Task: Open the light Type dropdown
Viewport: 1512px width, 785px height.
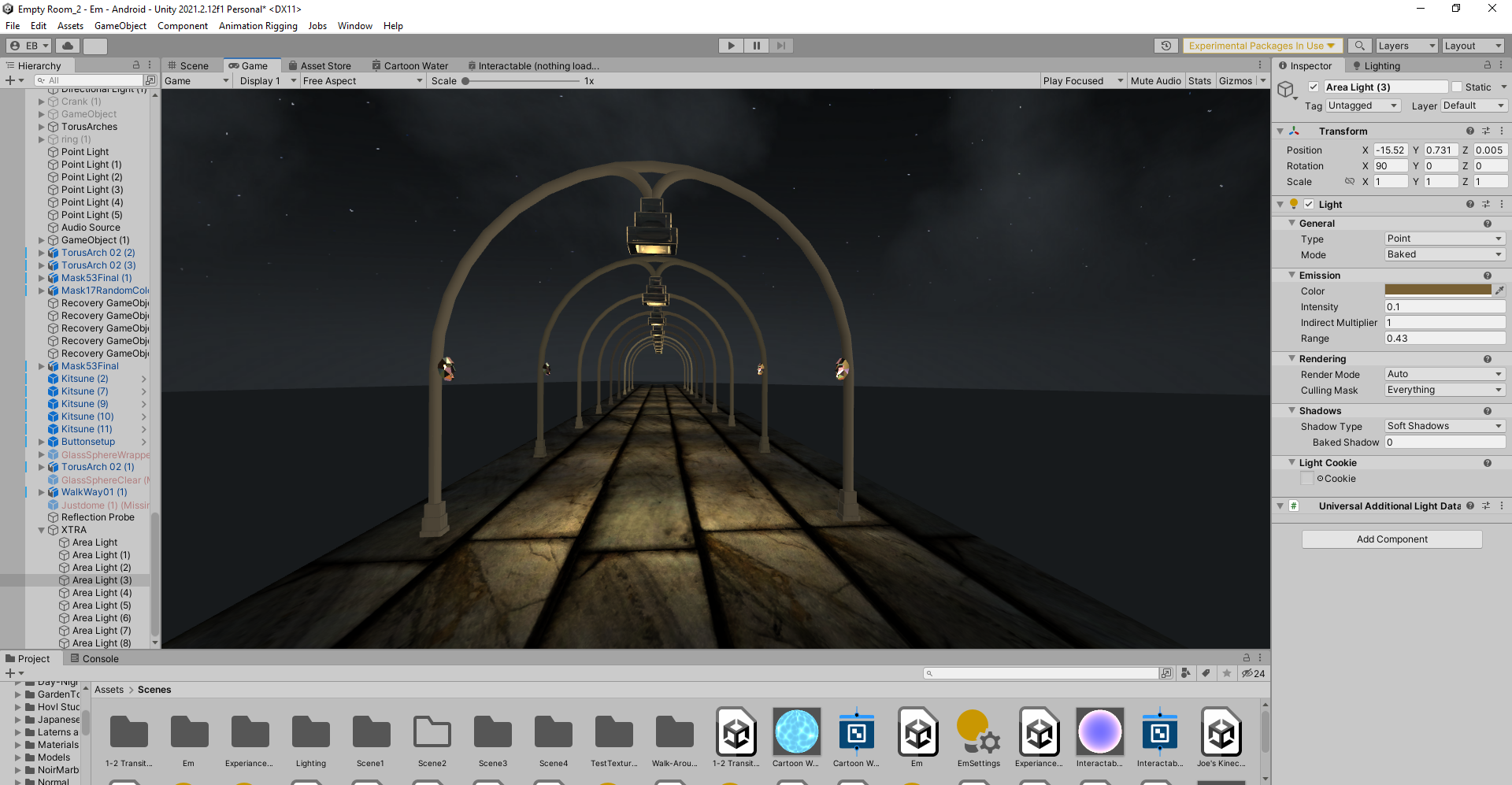Action: [x=1445, y=239]
